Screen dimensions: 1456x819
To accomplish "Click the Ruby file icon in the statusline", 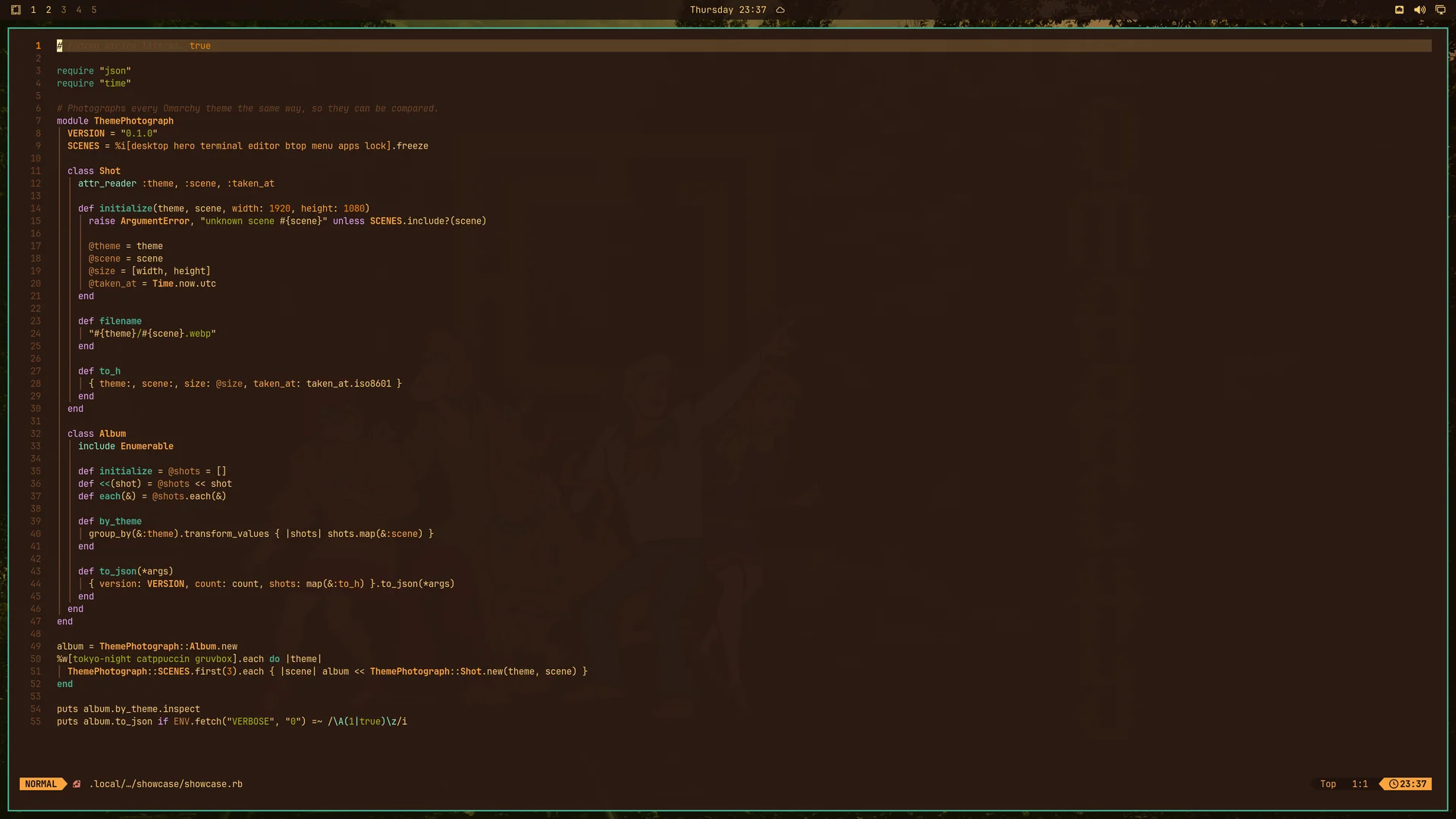I will click(x=77, y=784).
